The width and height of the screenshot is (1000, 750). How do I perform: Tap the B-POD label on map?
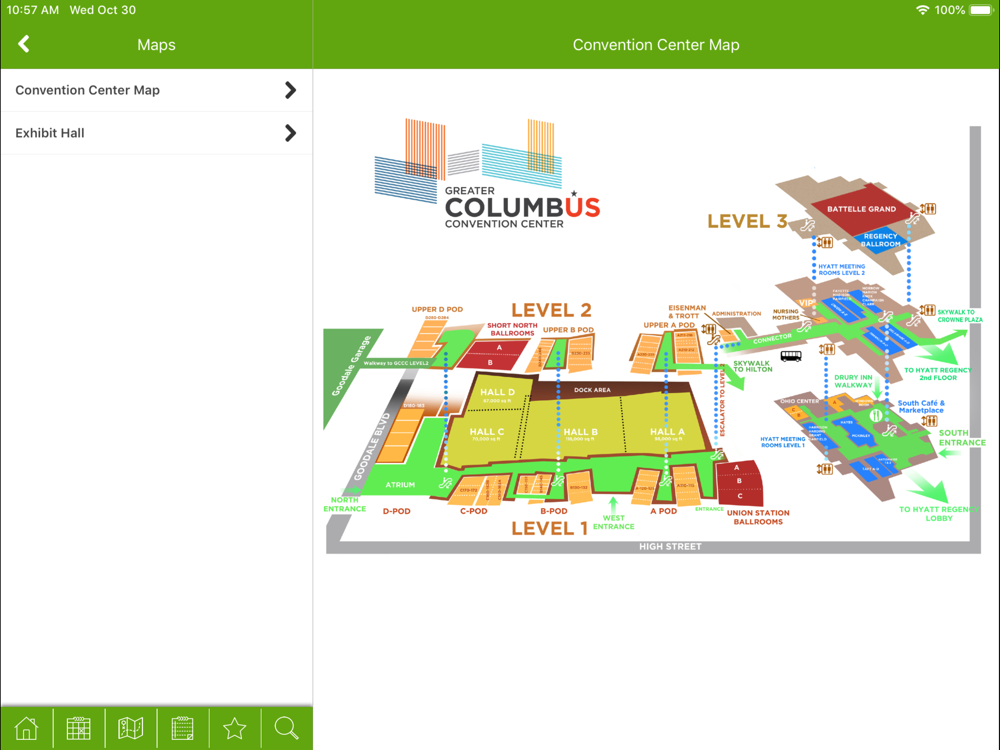554,511
